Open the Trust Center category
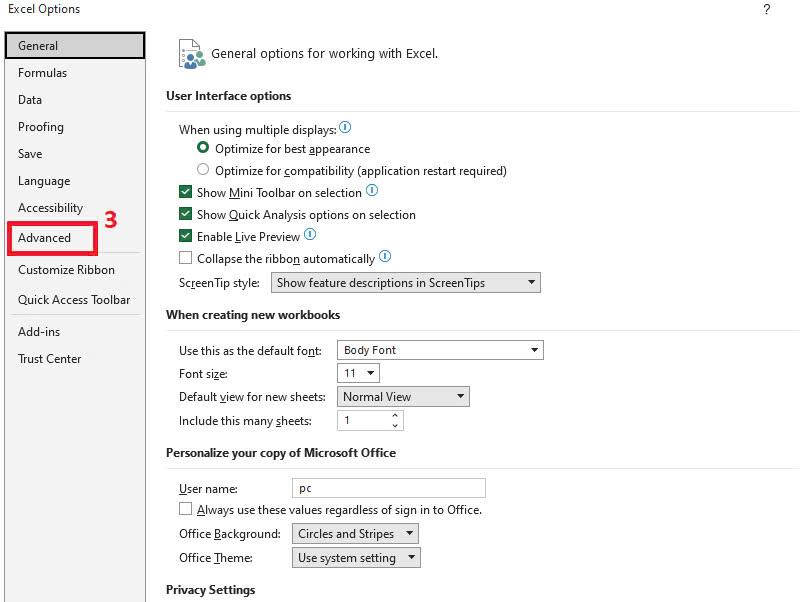 tap(75, 359)
